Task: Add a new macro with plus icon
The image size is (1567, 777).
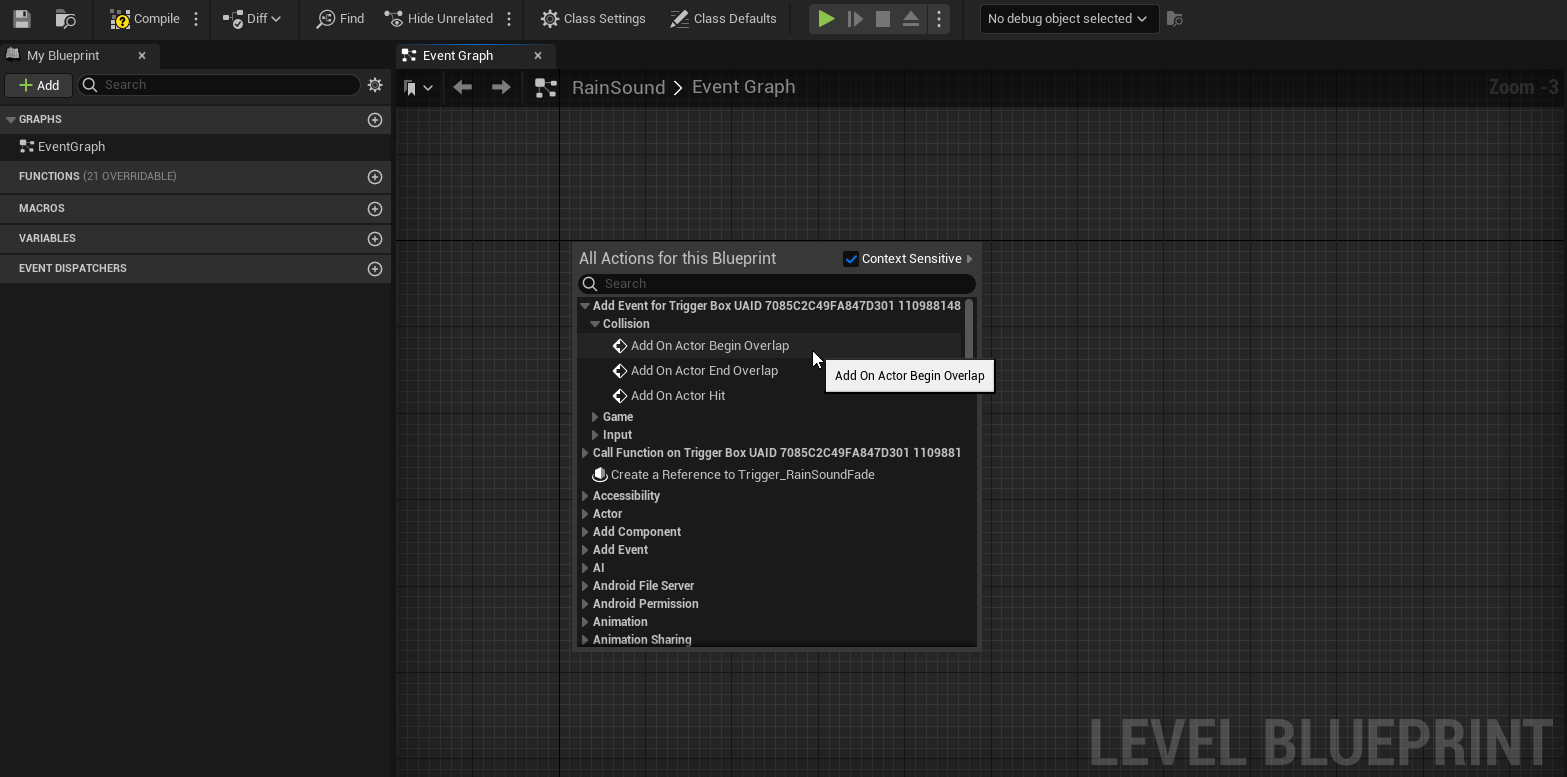Action: (x=375, y=209)
